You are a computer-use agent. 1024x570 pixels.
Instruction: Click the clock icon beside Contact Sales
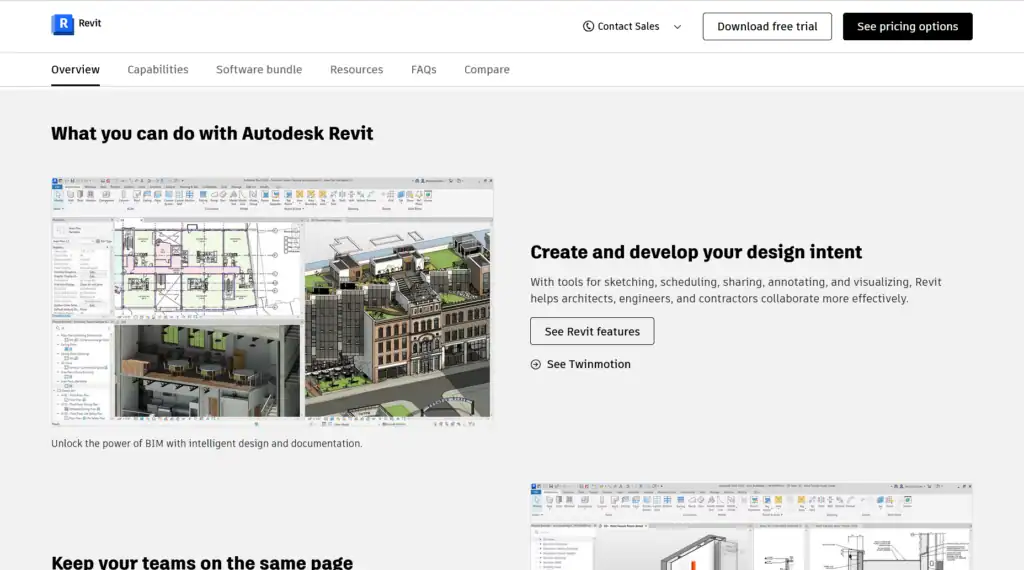coord(588,26)
